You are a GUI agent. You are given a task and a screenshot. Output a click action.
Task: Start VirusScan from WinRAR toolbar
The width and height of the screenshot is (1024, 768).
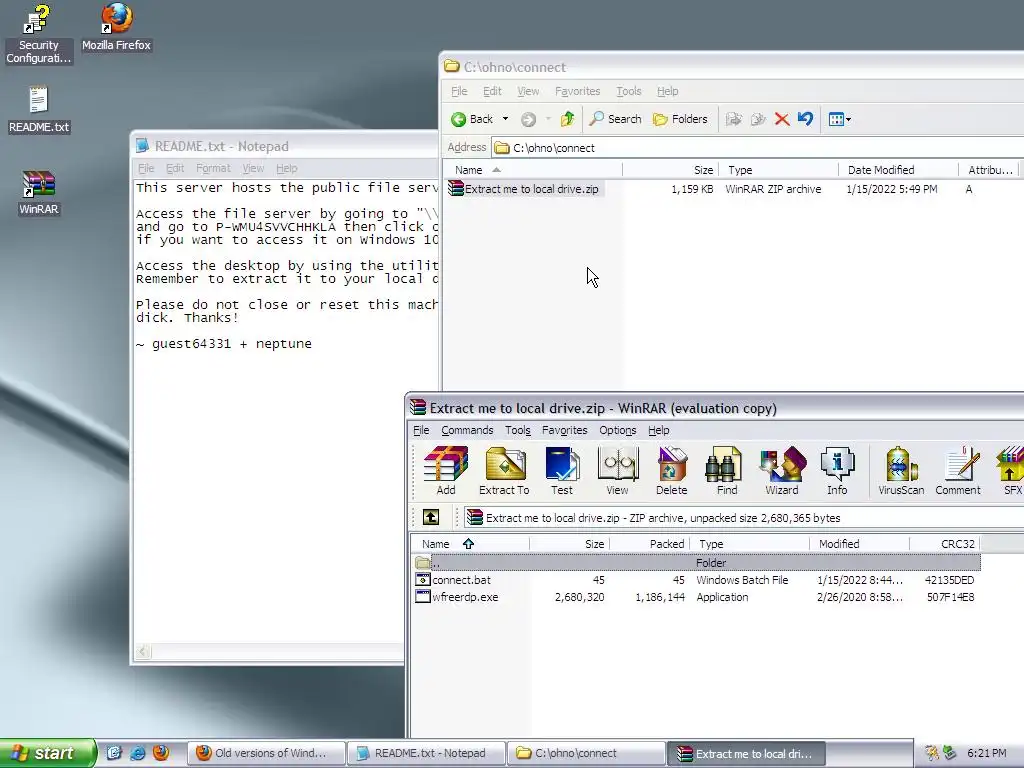click(901, 471)
